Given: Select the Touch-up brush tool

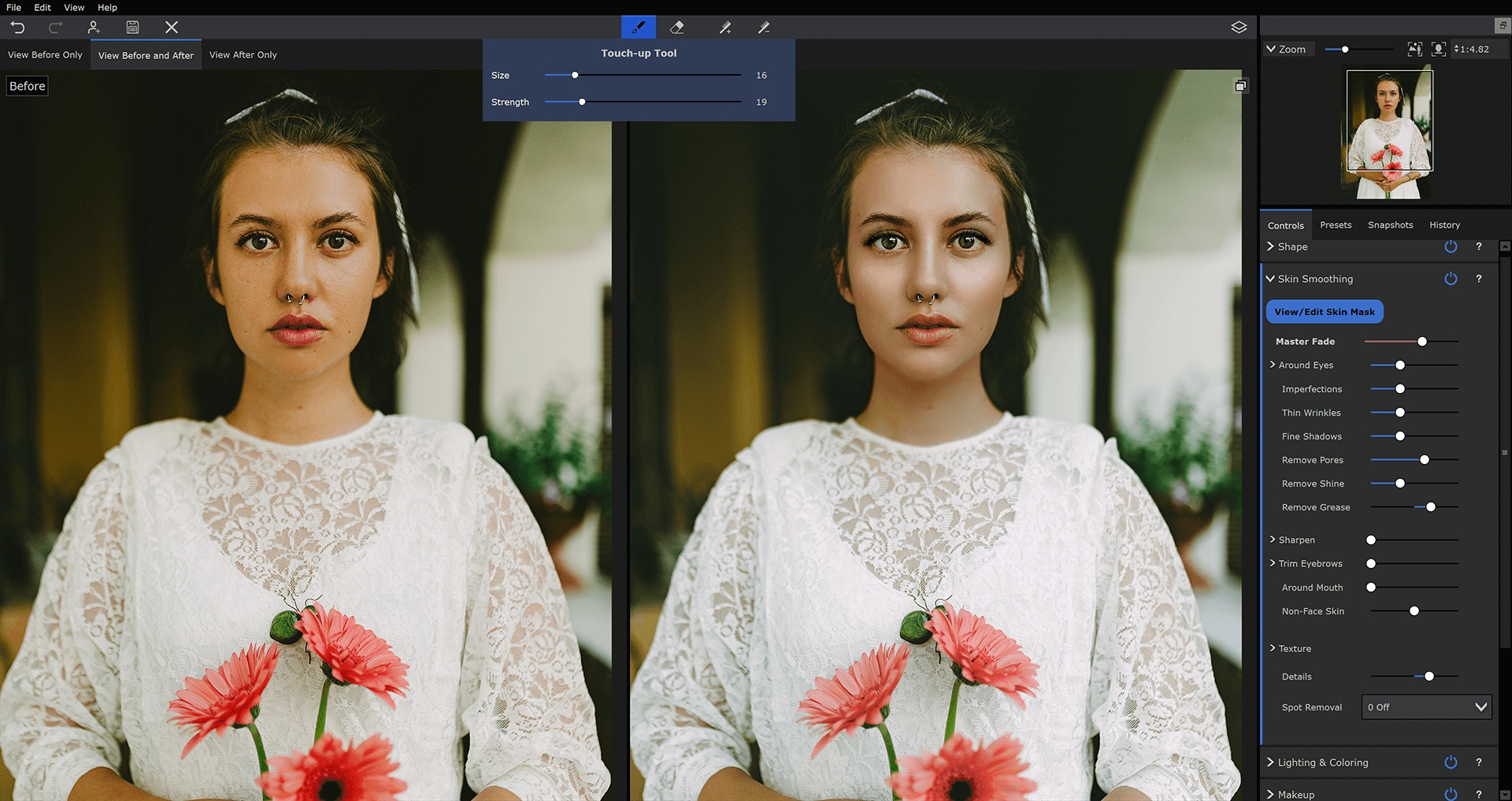Looking at the screenshot, I should pos(638,28).
